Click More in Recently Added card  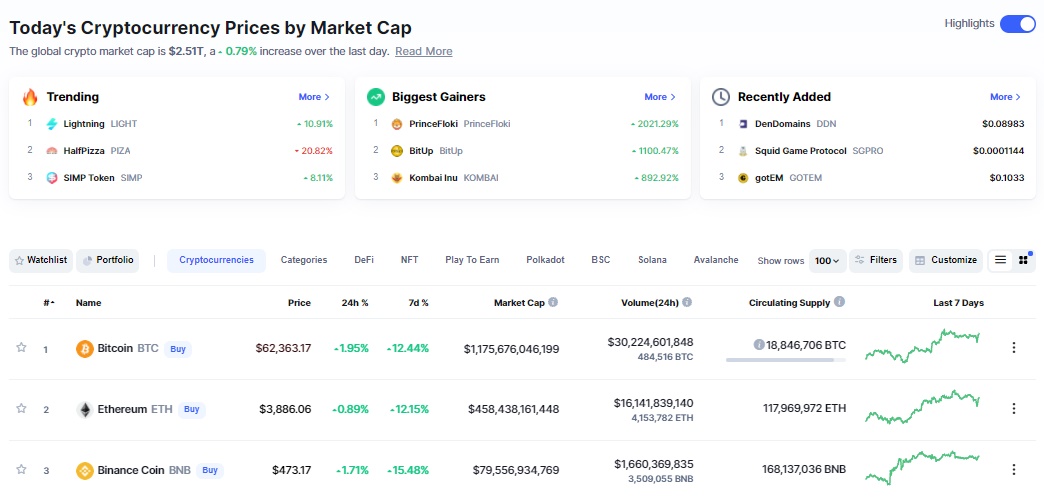pos(1005,97)
